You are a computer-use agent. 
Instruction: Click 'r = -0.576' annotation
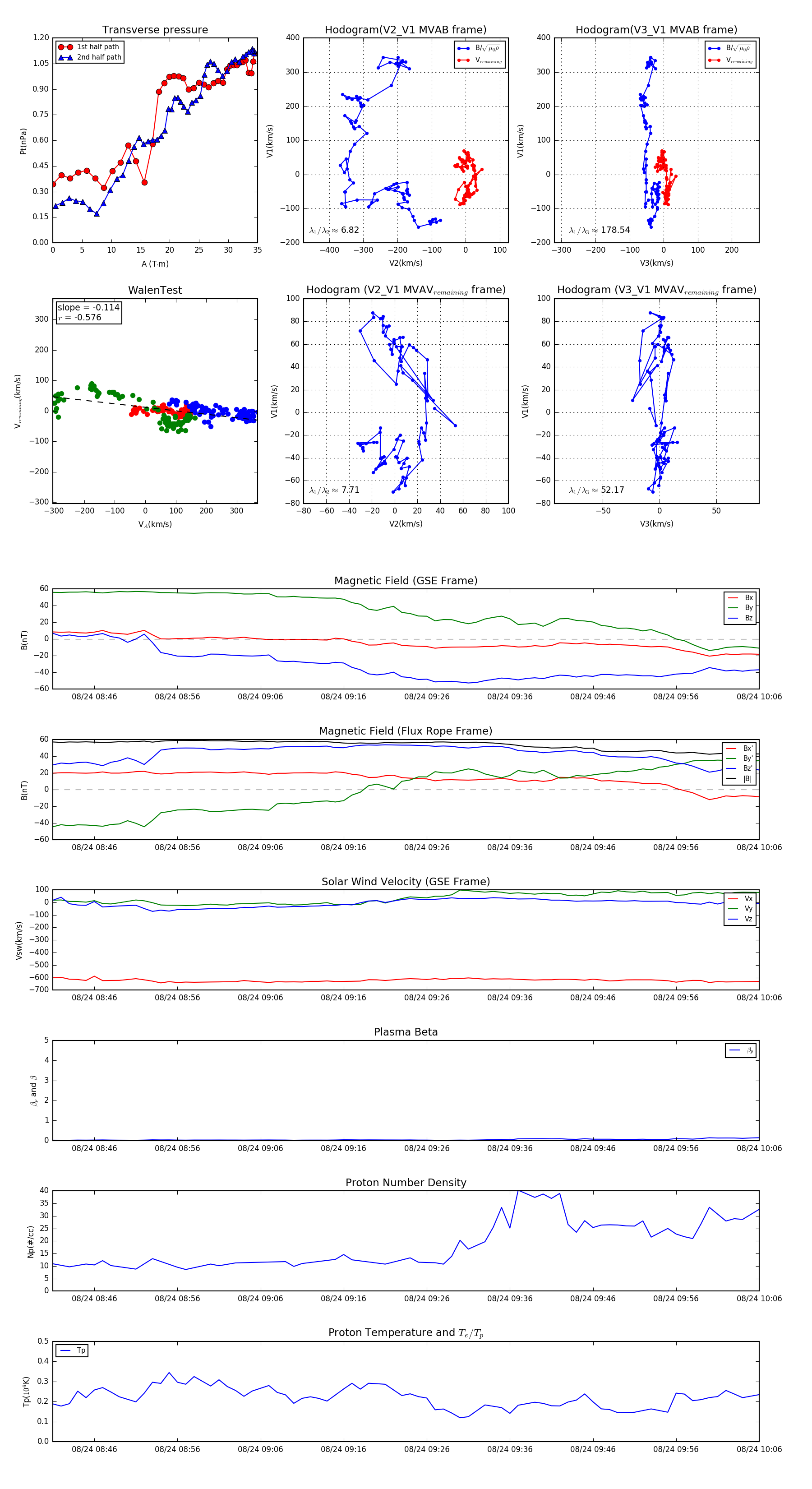(80, 317)
